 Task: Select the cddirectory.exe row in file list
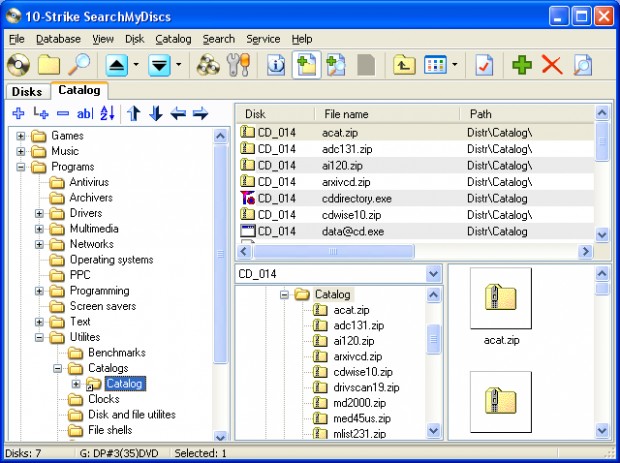click(x=416, y=198)
